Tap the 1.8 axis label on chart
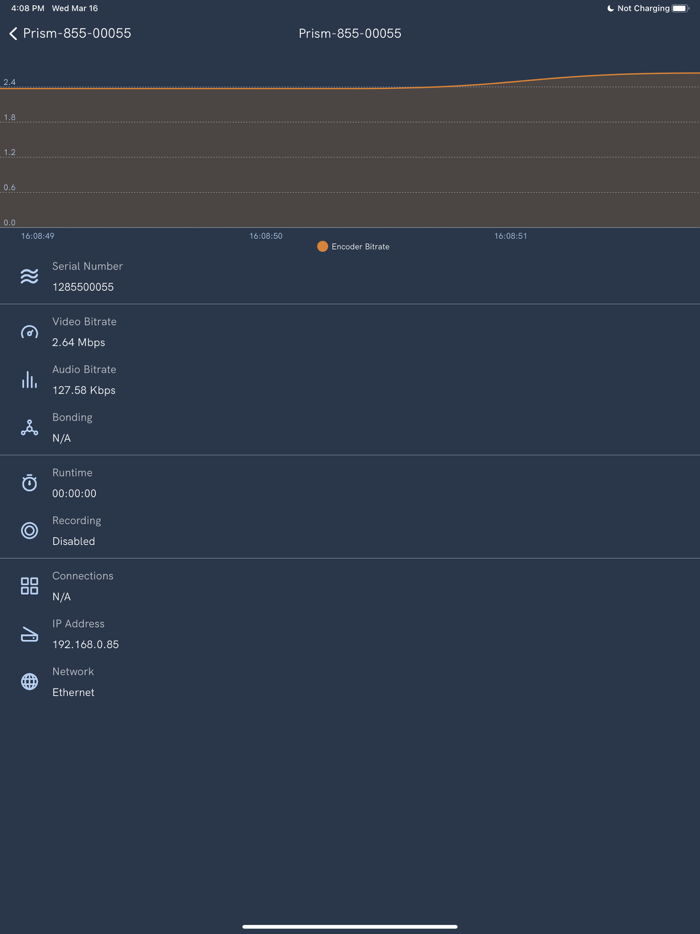This screenshot has height=934, width=700. click(x=10, y=117)
